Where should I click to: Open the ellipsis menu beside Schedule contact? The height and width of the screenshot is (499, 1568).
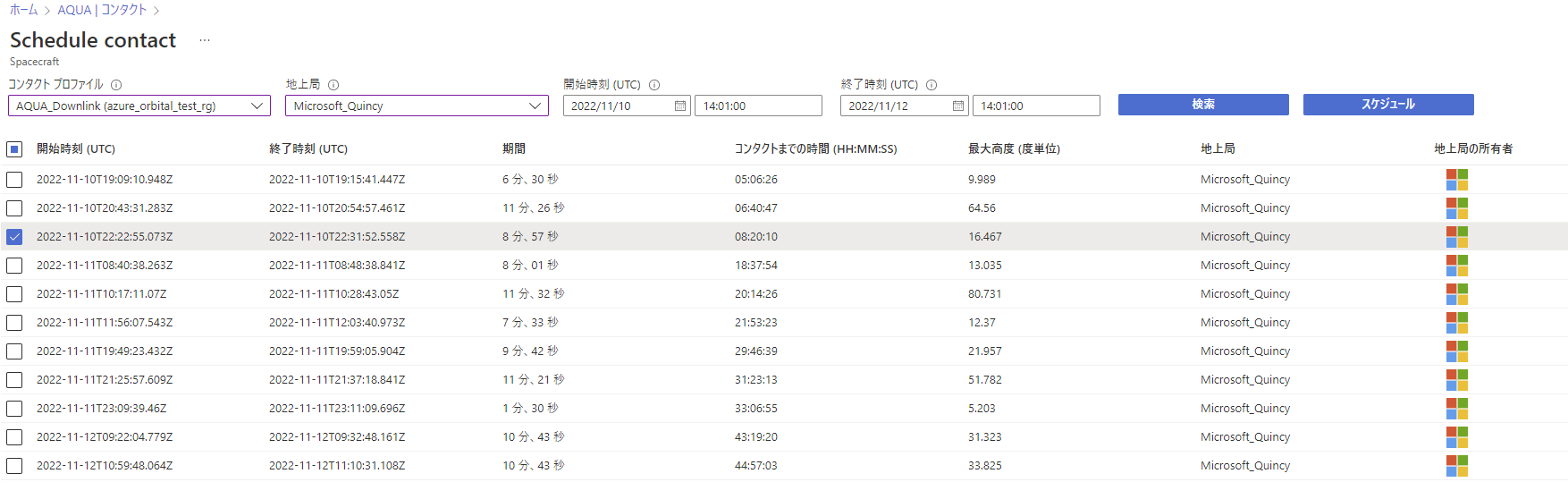point(205,40)
